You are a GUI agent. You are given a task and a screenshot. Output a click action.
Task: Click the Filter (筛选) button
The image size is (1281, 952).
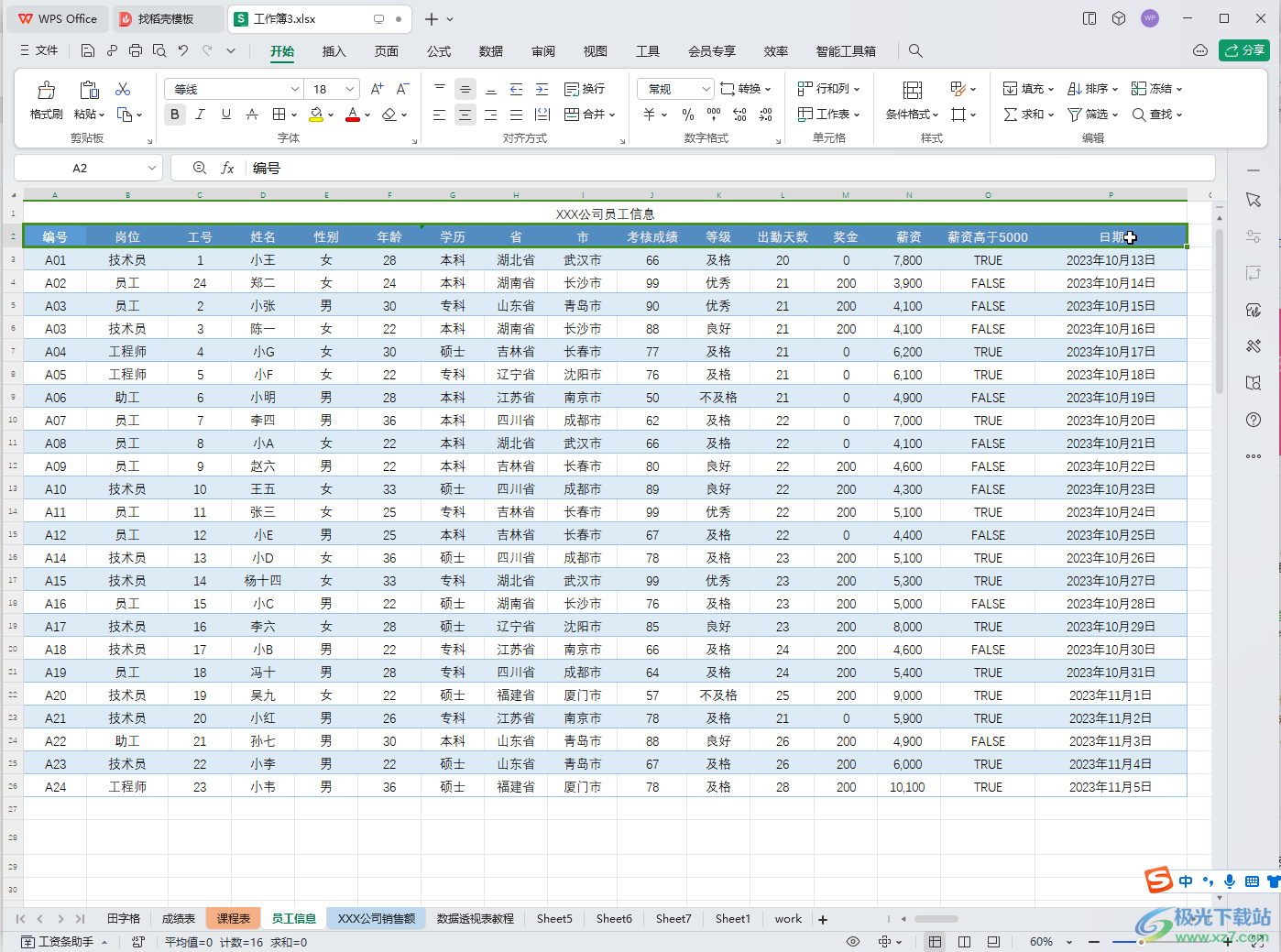tap(1092, 115)
